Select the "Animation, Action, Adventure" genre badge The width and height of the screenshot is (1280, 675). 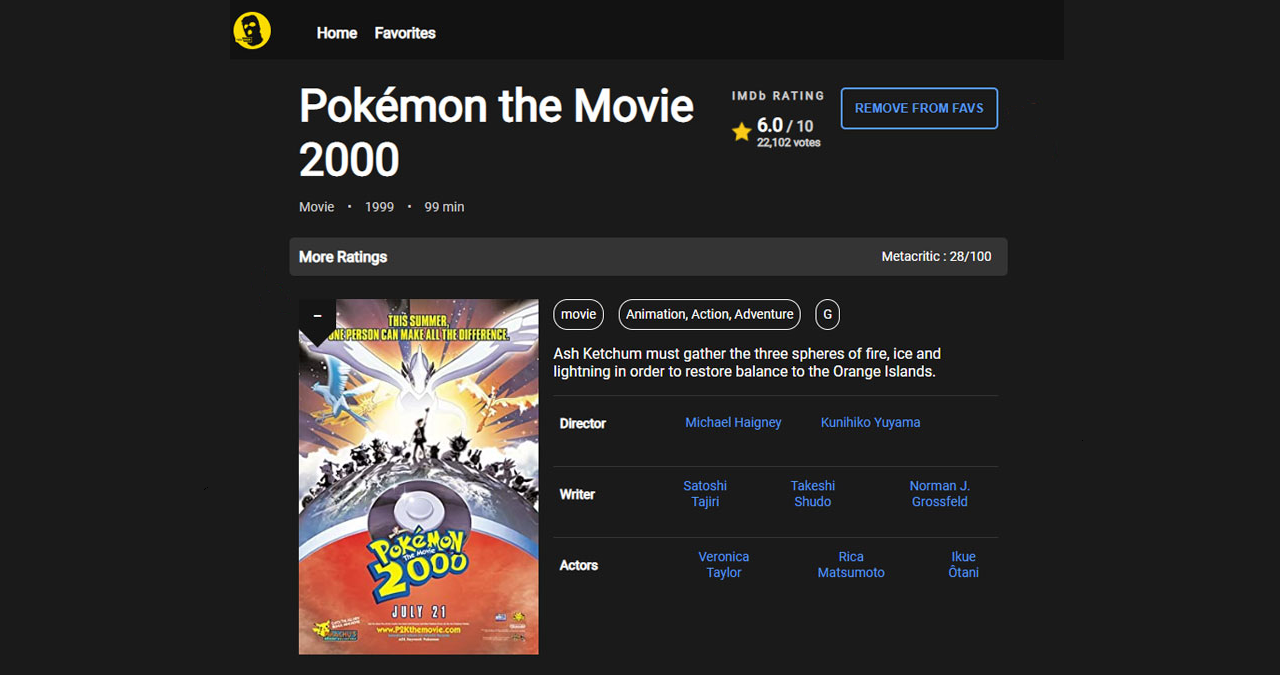tap(708, 314)
